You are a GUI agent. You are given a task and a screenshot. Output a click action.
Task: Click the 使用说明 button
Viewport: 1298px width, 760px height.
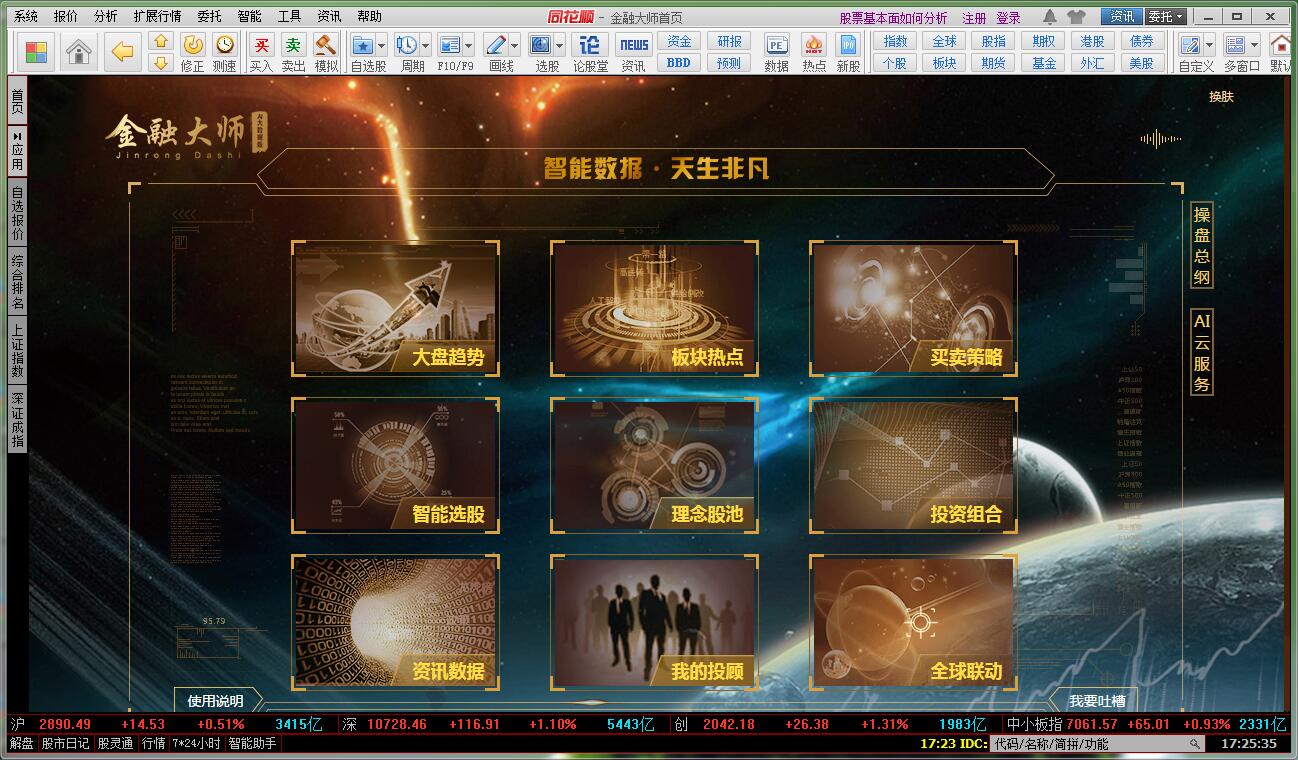pos(216,701)
